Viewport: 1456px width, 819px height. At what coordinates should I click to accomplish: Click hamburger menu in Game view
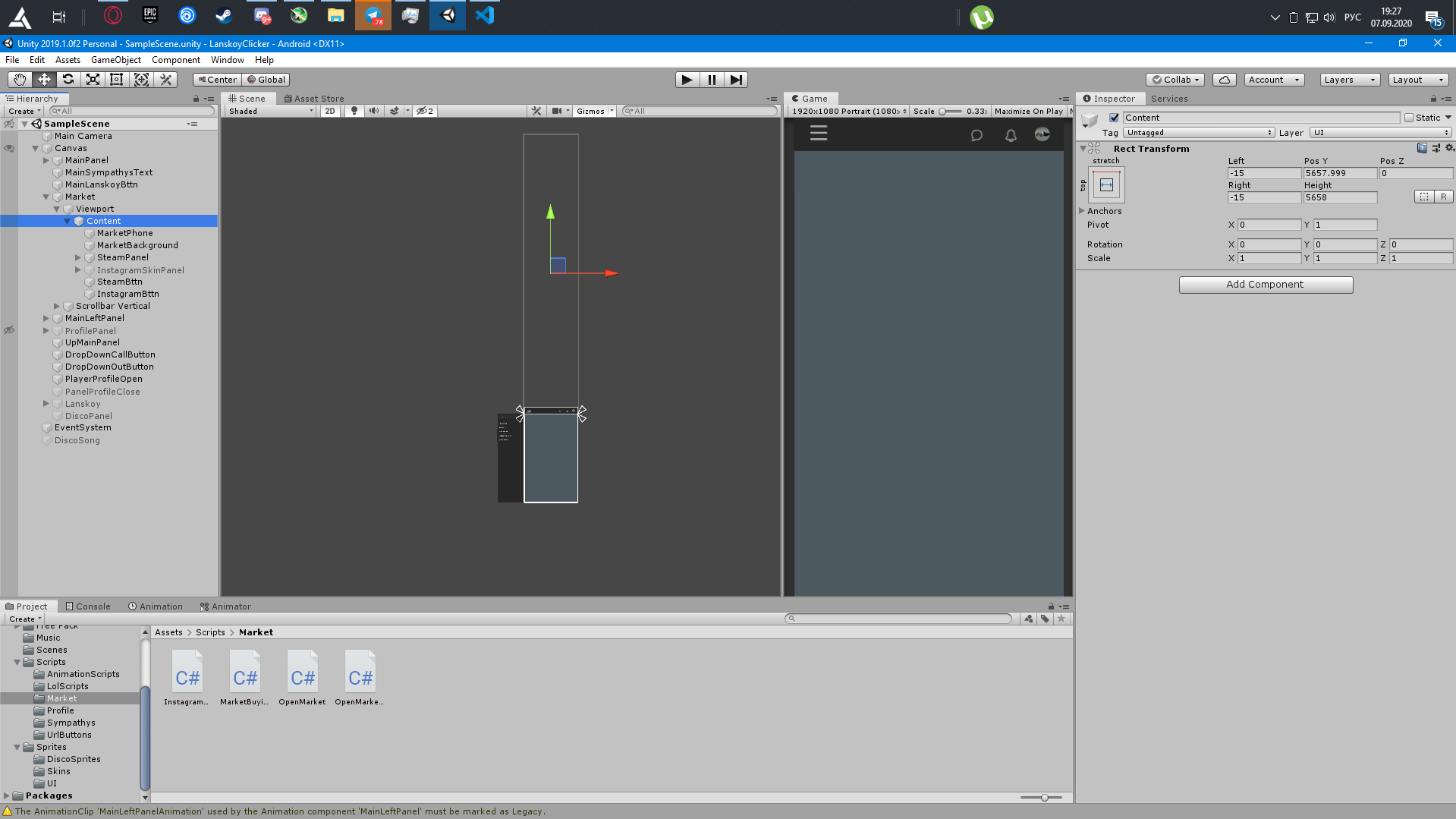(818, 134)
